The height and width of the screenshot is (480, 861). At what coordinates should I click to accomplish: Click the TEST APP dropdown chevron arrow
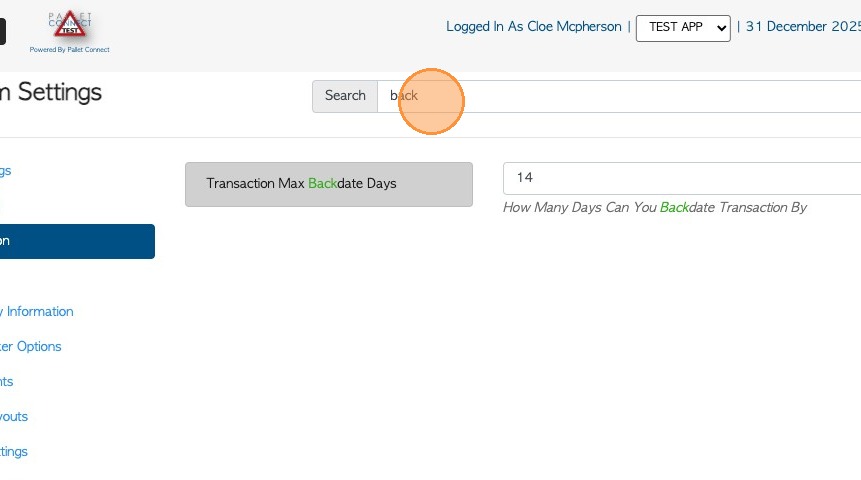click(722, 28)
